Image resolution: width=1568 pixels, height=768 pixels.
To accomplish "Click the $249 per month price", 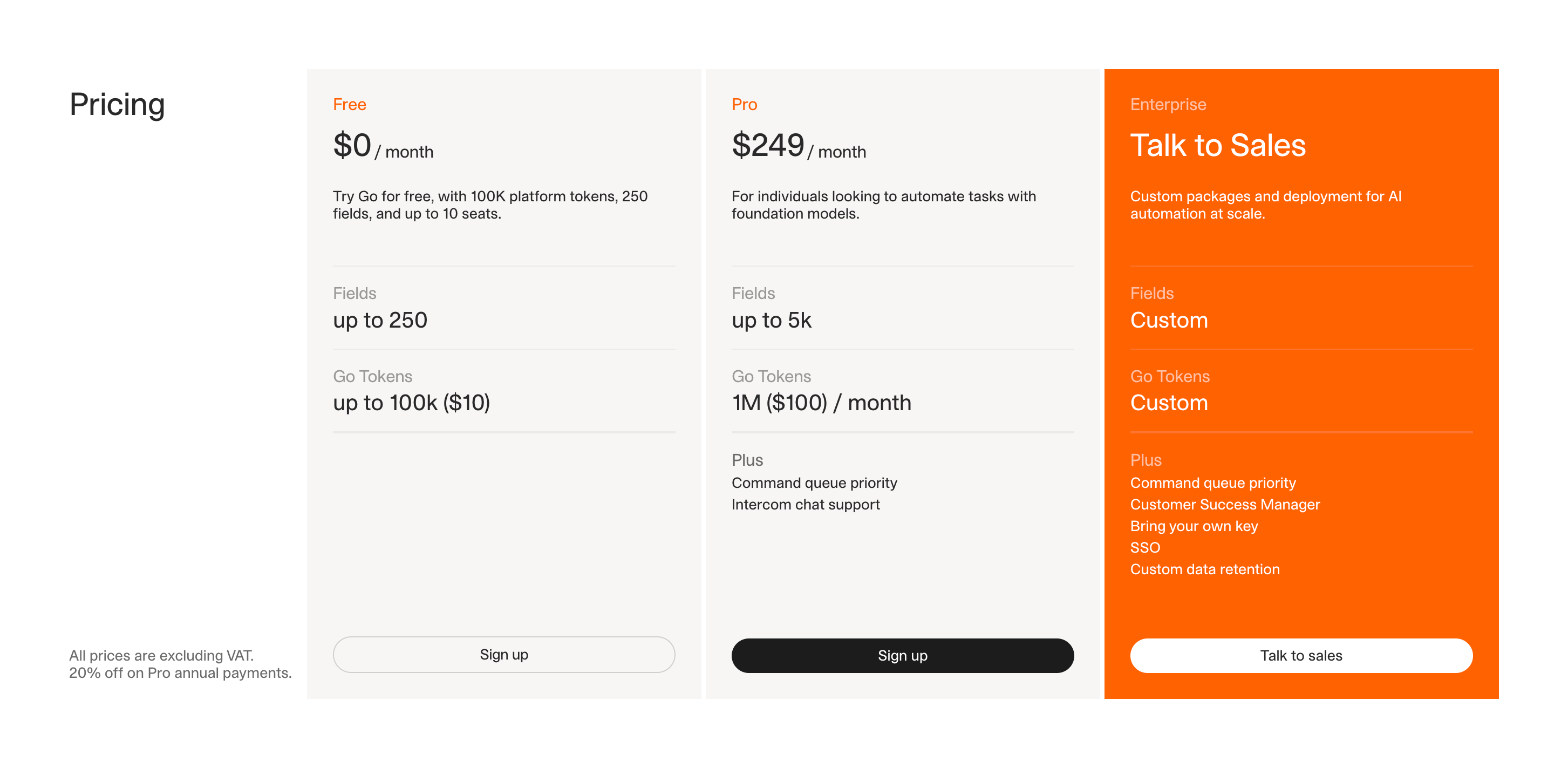I will pos(798,147).
